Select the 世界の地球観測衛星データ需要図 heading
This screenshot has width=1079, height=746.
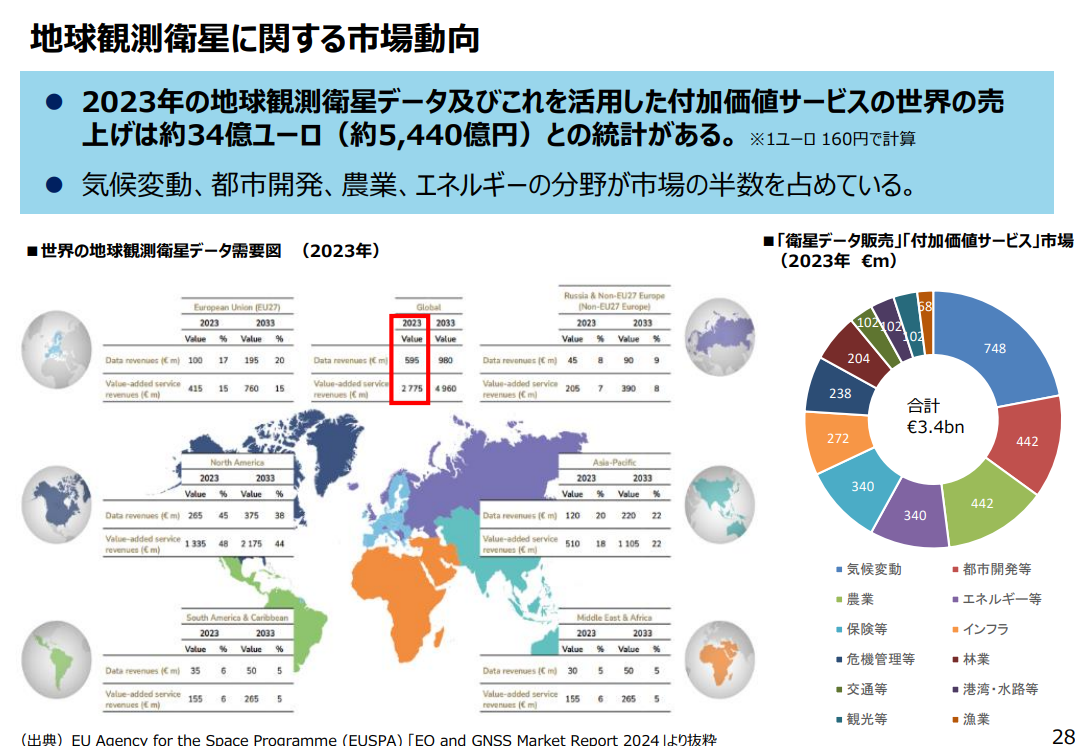pos(202,250)
